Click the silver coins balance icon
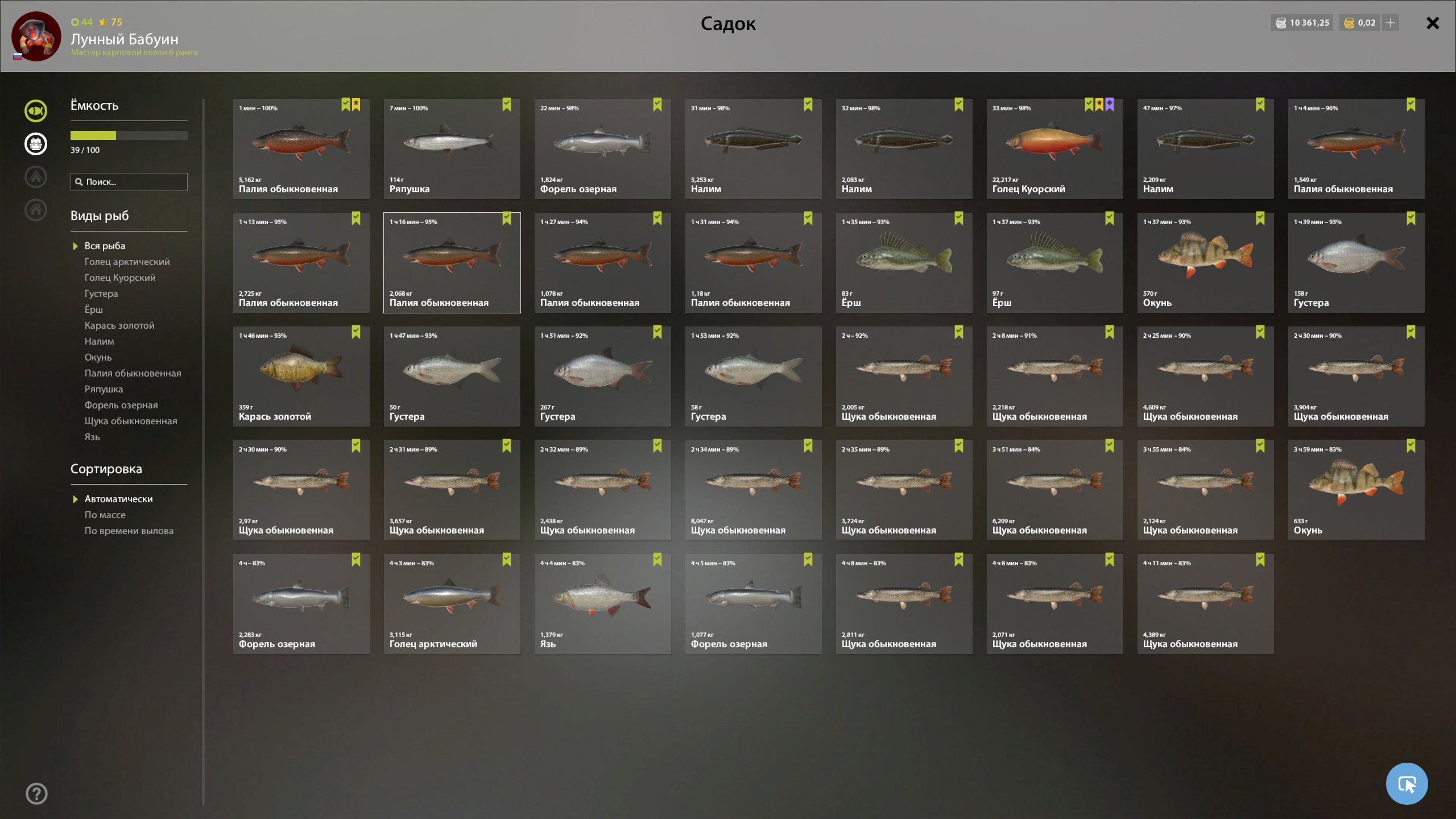Image resolution: width=1456 pixels, height=819 pixels. (x=1281, y=23)
